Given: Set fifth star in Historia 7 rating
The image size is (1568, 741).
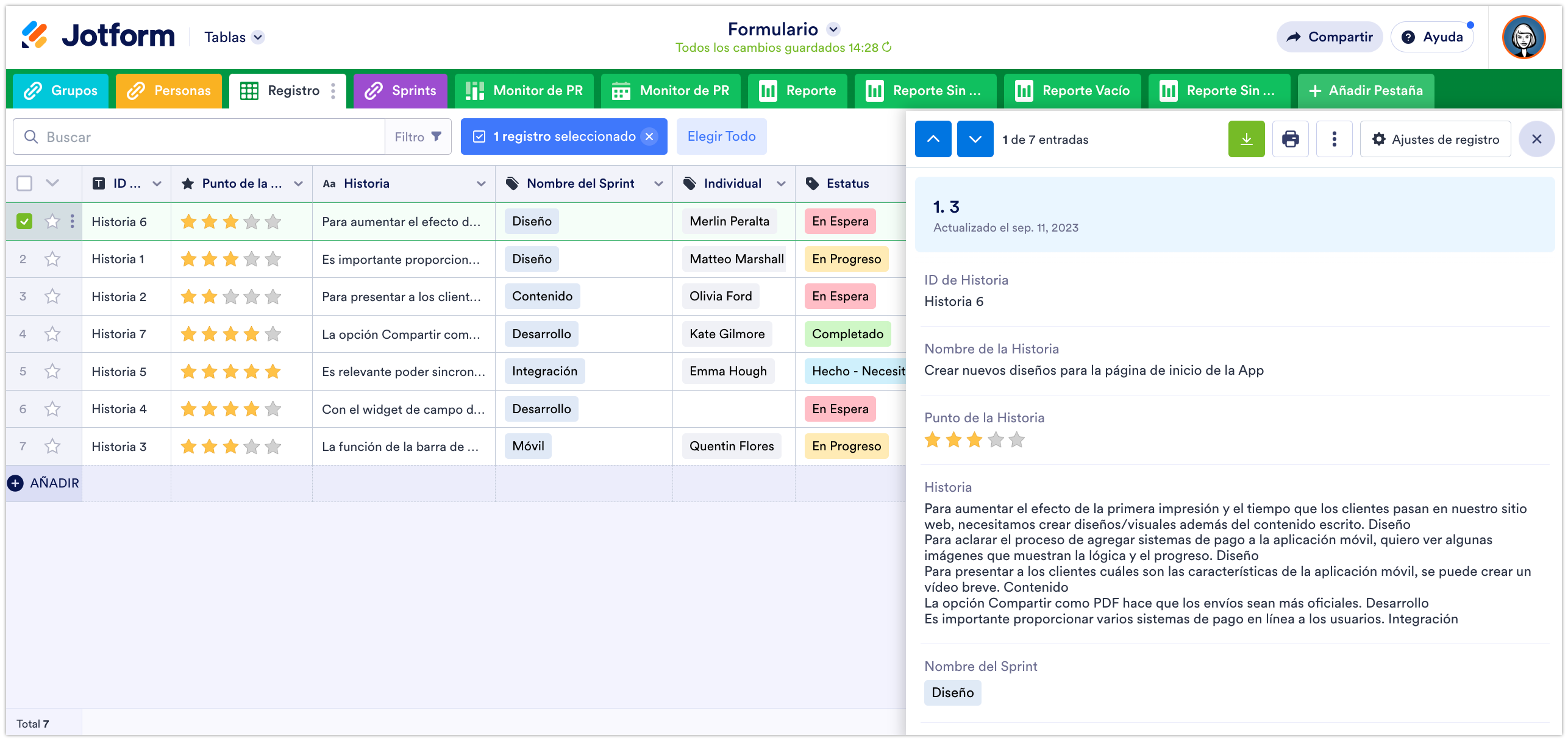Looking at the screenshot, I should [273, 334].
